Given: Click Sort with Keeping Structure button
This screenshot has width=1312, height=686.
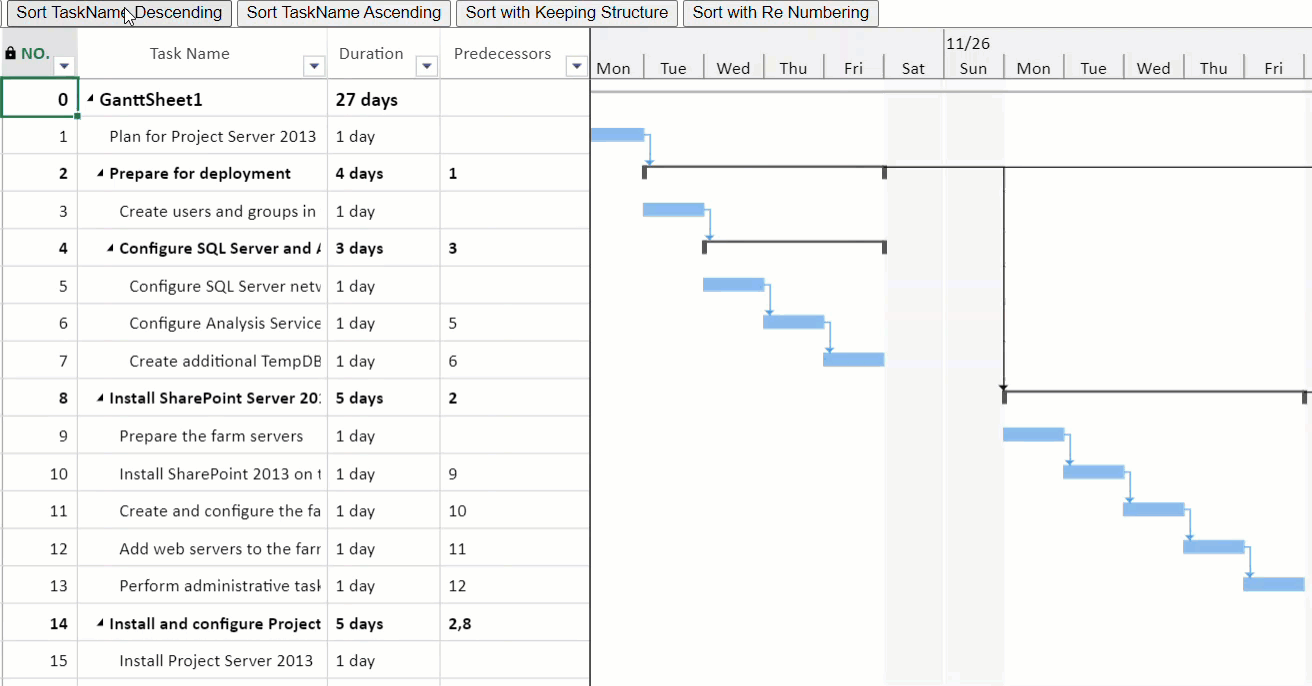Looking at the screenshot, I should point(567,13).
